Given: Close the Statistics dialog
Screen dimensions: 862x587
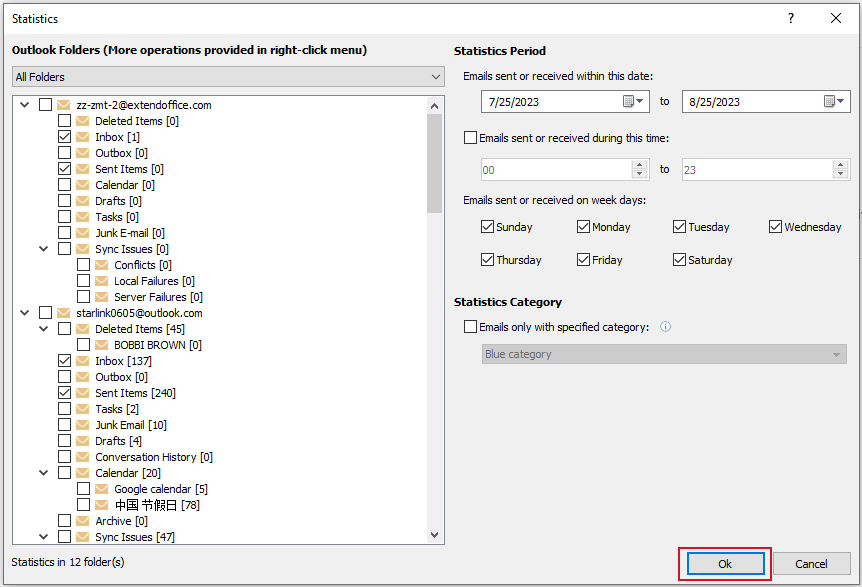Looking at the screenshot, I should [836, 18].
